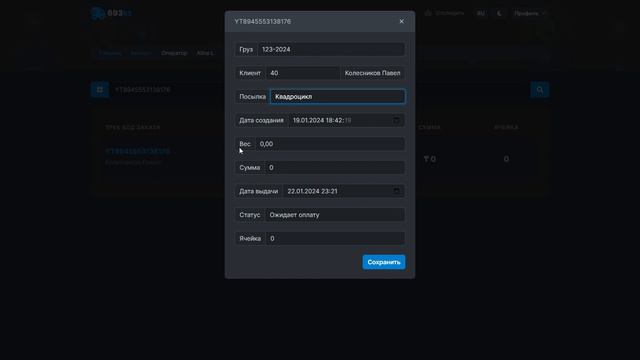Focus the Посылка field with Квадроцикл

point(338,97)
